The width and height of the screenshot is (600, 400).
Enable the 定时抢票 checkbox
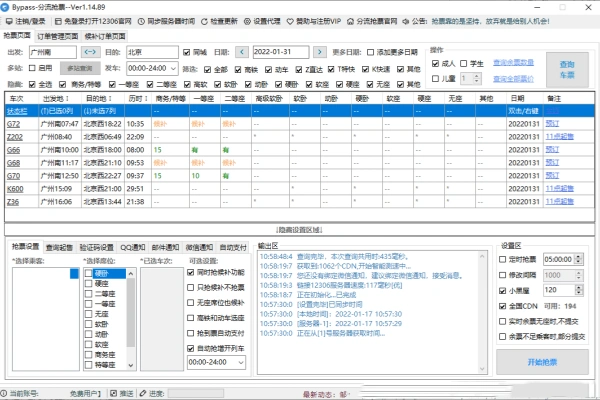point(505,258)
